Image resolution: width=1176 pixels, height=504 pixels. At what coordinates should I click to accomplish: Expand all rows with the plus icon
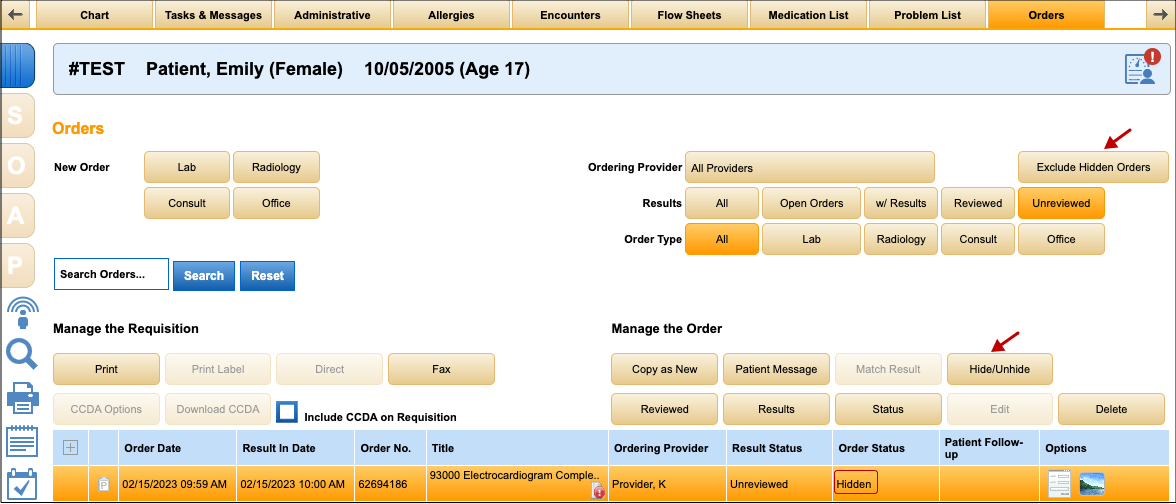70,448
